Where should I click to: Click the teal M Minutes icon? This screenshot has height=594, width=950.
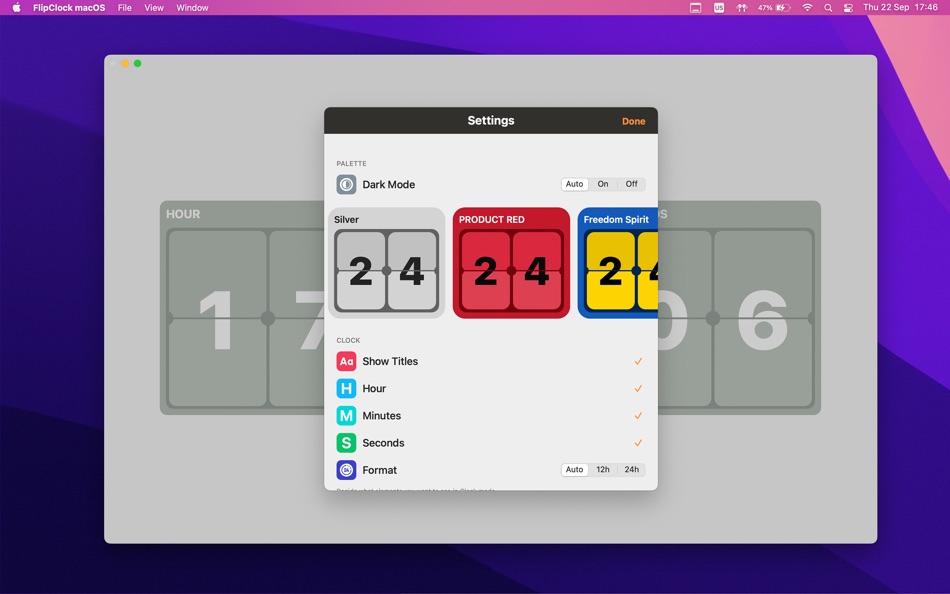pyautogui.click(x=346, y=416)
